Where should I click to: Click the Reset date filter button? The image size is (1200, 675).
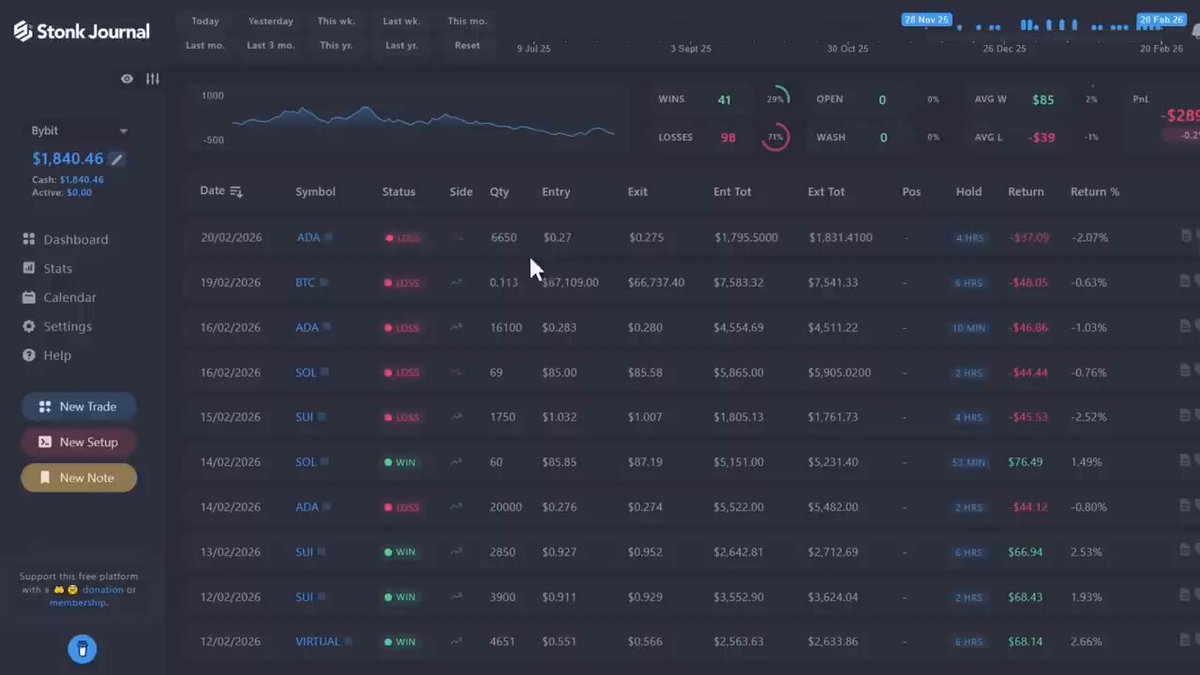pos(467,44)
